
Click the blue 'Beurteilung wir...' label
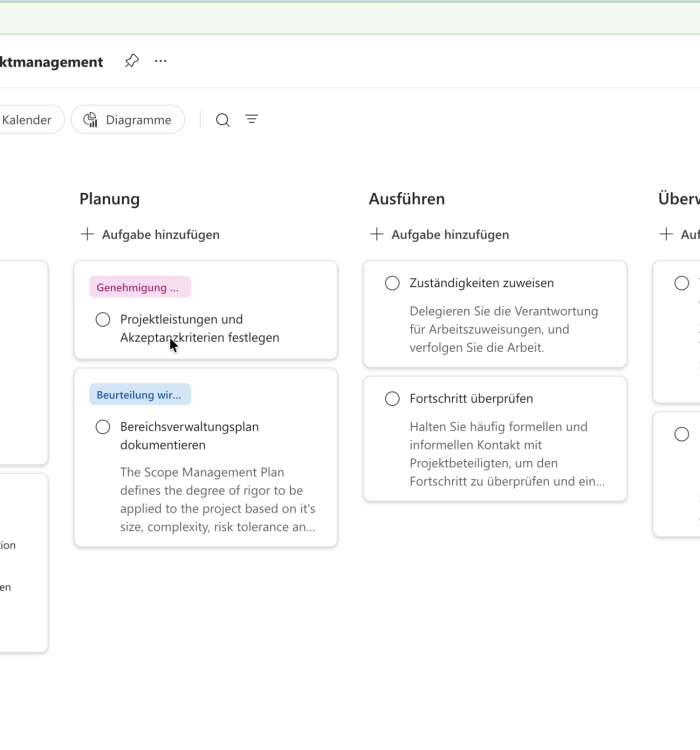[x=140, y=395]
